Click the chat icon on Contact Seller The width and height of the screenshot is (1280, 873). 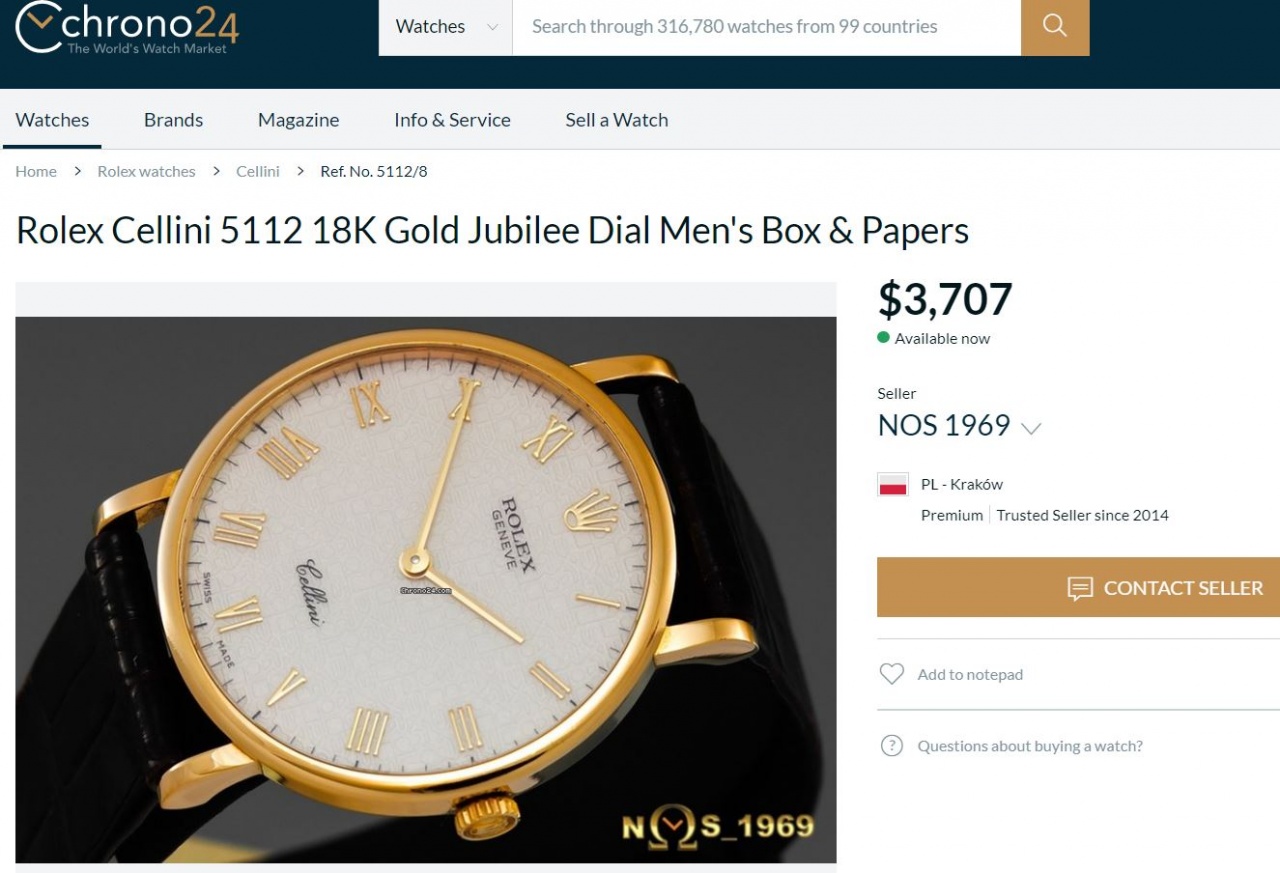(x=1080, y=588)
